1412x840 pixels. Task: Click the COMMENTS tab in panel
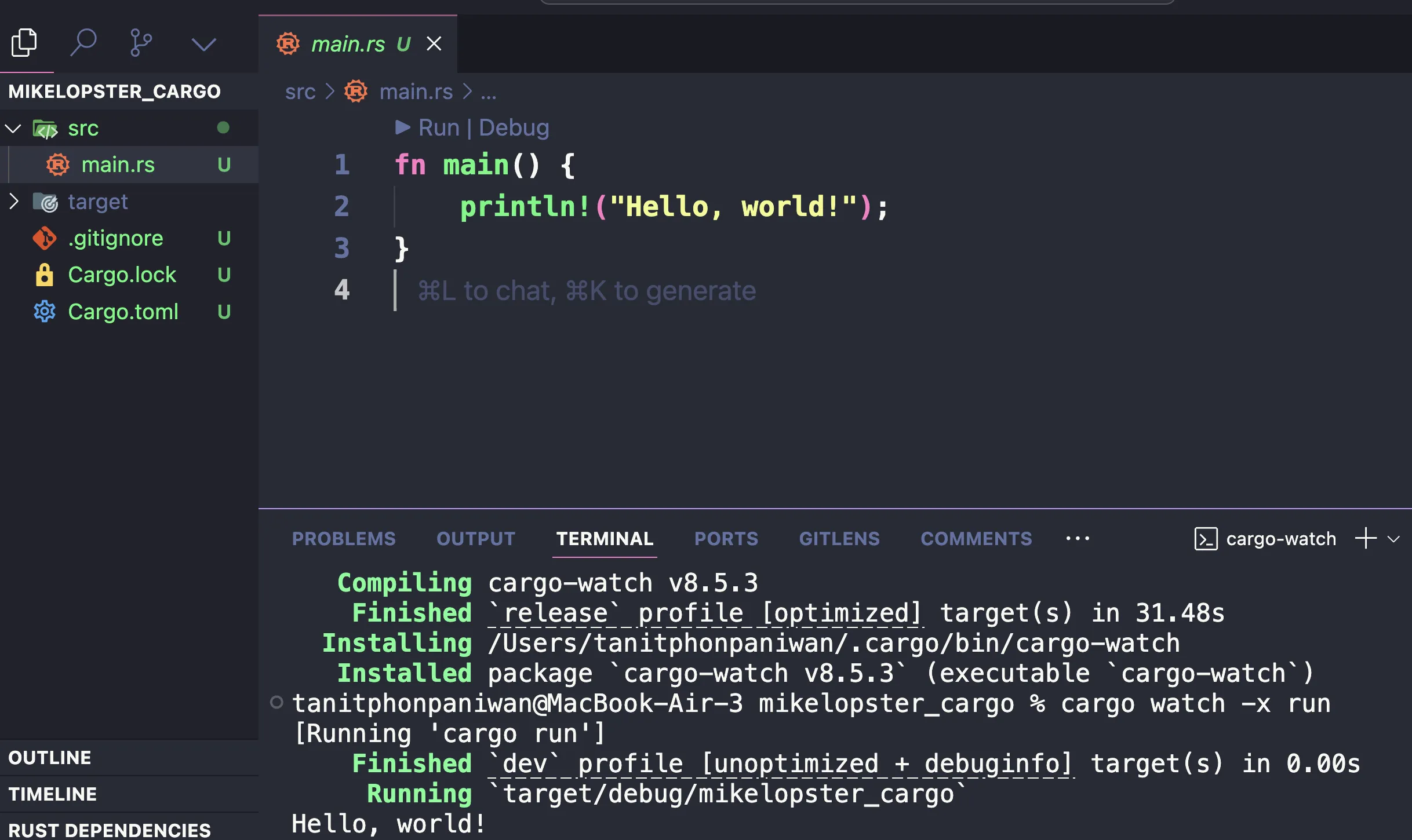click(976, 538)
